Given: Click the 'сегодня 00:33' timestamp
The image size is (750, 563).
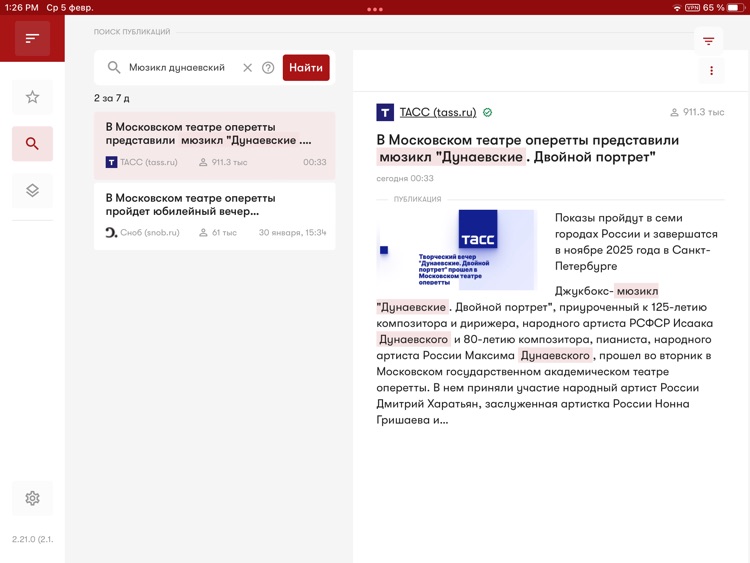Looking at the screenshot, I should click(x=405, y=178).
